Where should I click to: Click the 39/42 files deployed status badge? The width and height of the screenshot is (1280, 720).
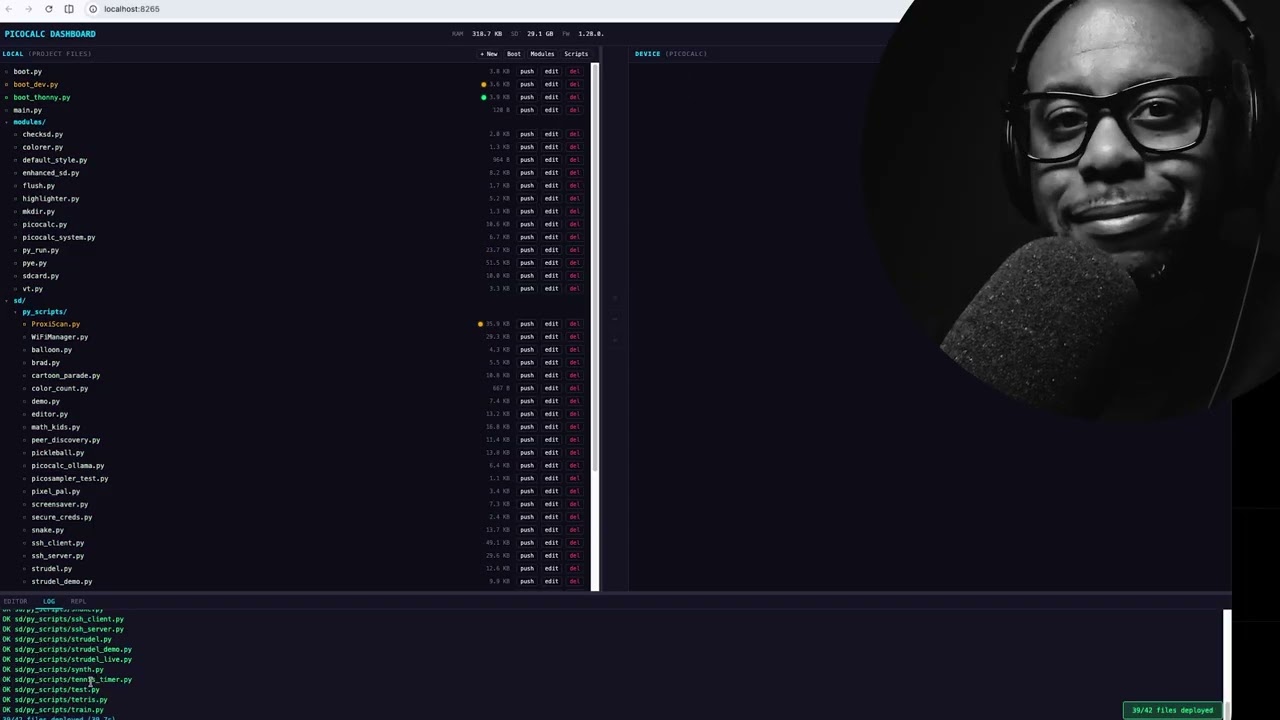pyautogui.click(x=1172, y=710)
